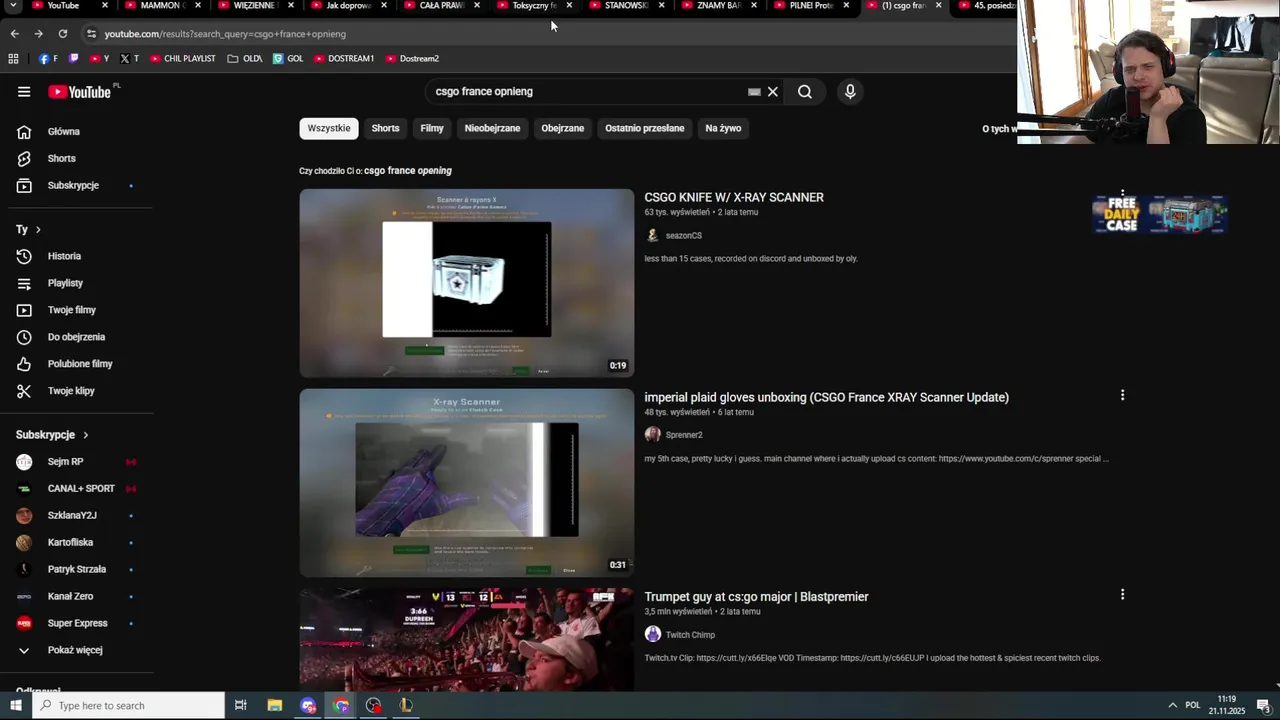Select the Shorts filter chip
This screenshot has height=720, width=1280.
click(385, 128)
